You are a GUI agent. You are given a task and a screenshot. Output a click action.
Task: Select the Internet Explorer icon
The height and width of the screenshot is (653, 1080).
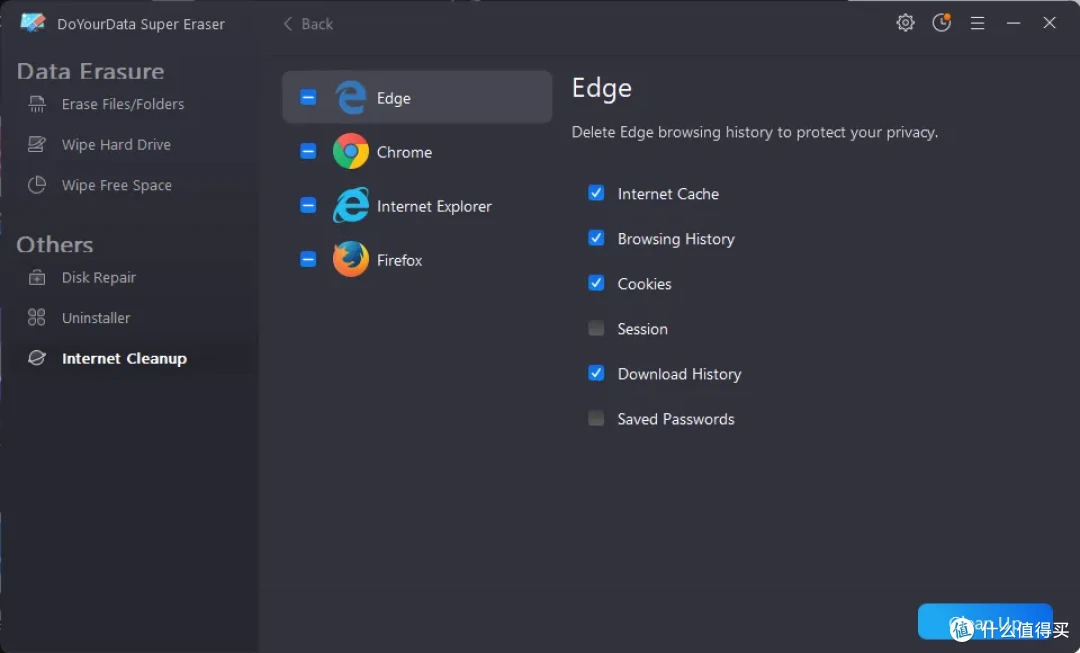click(x=351, y=205)
